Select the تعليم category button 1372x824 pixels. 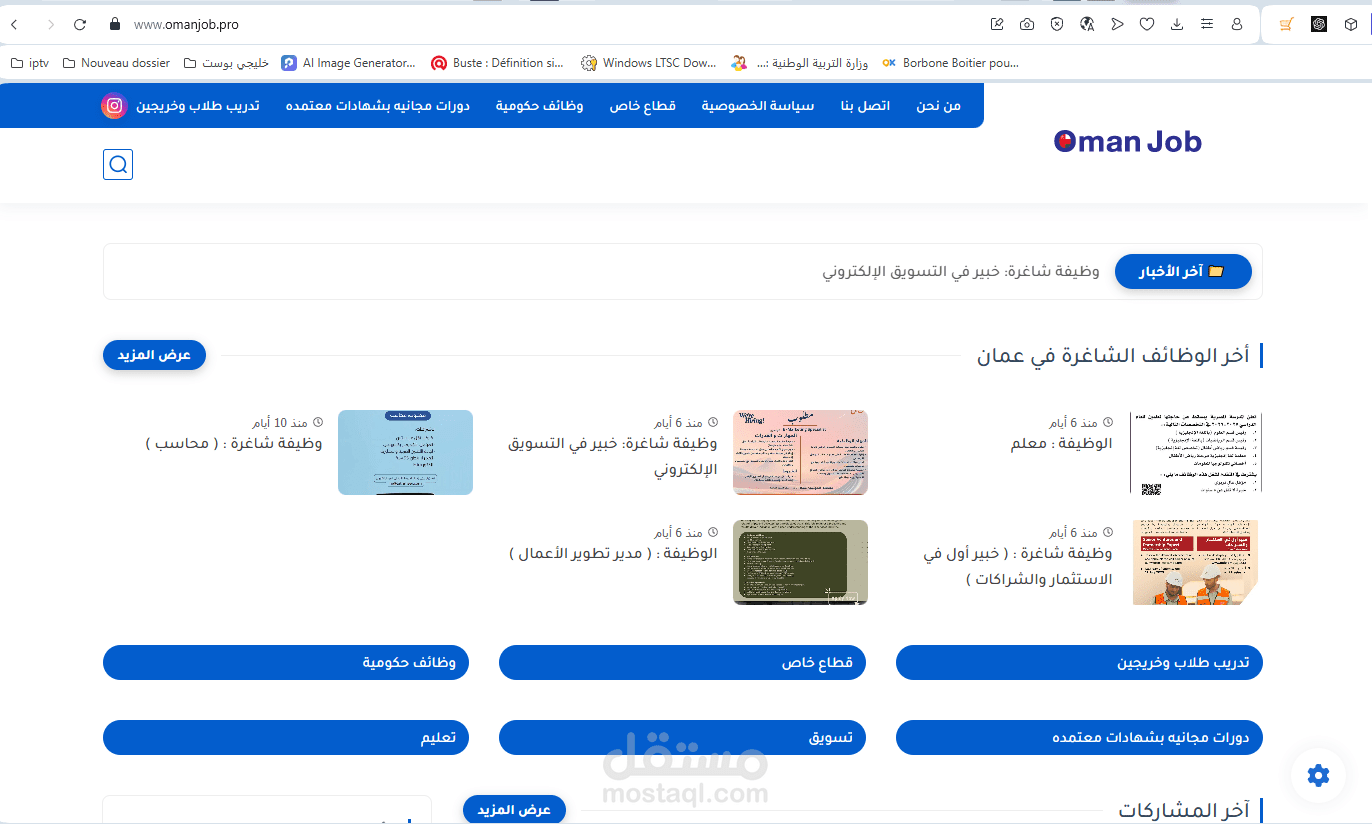tap(286, 738)
